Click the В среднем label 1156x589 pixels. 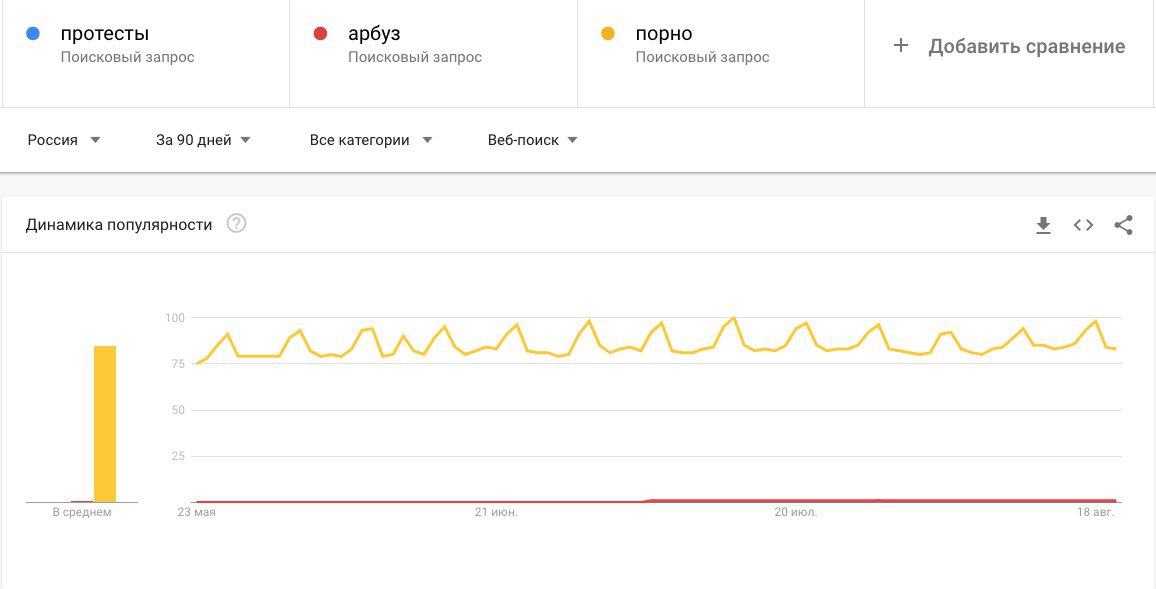[x=82, y=512]
